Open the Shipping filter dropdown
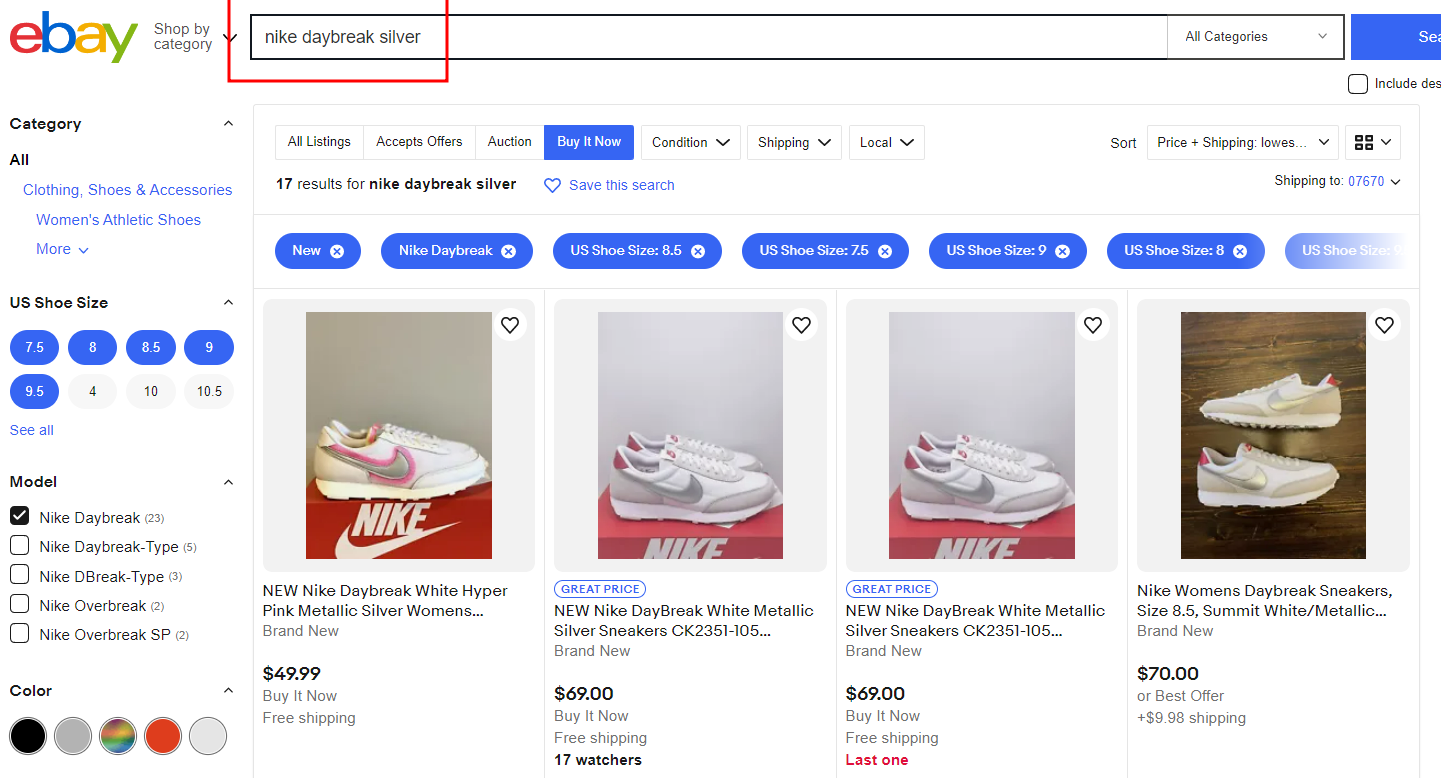This screenshot has height=778, width=1441. pyautogui.click(x=795, y=142)
